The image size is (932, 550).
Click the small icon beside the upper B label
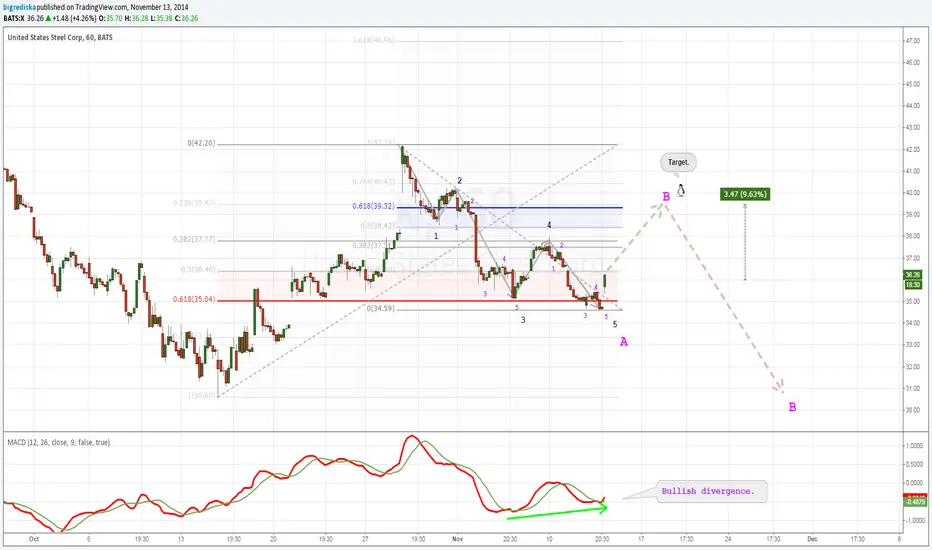click(681, 190)
